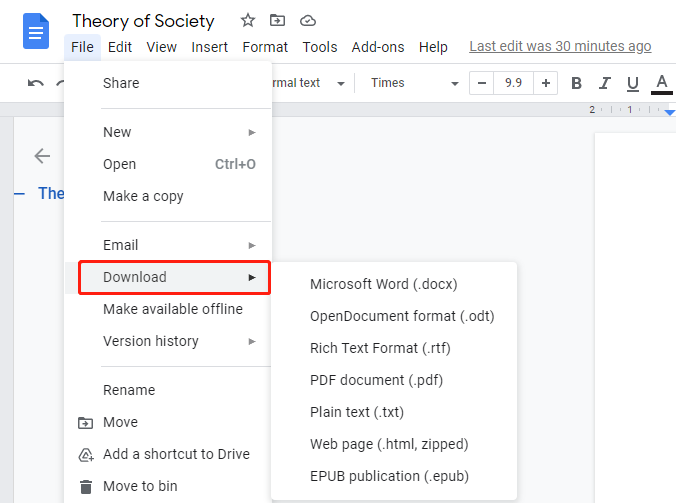The image size is (676, 503).
Task: Click the ruler indent marker
Action: pyautogui.click(x=670, y=112)
